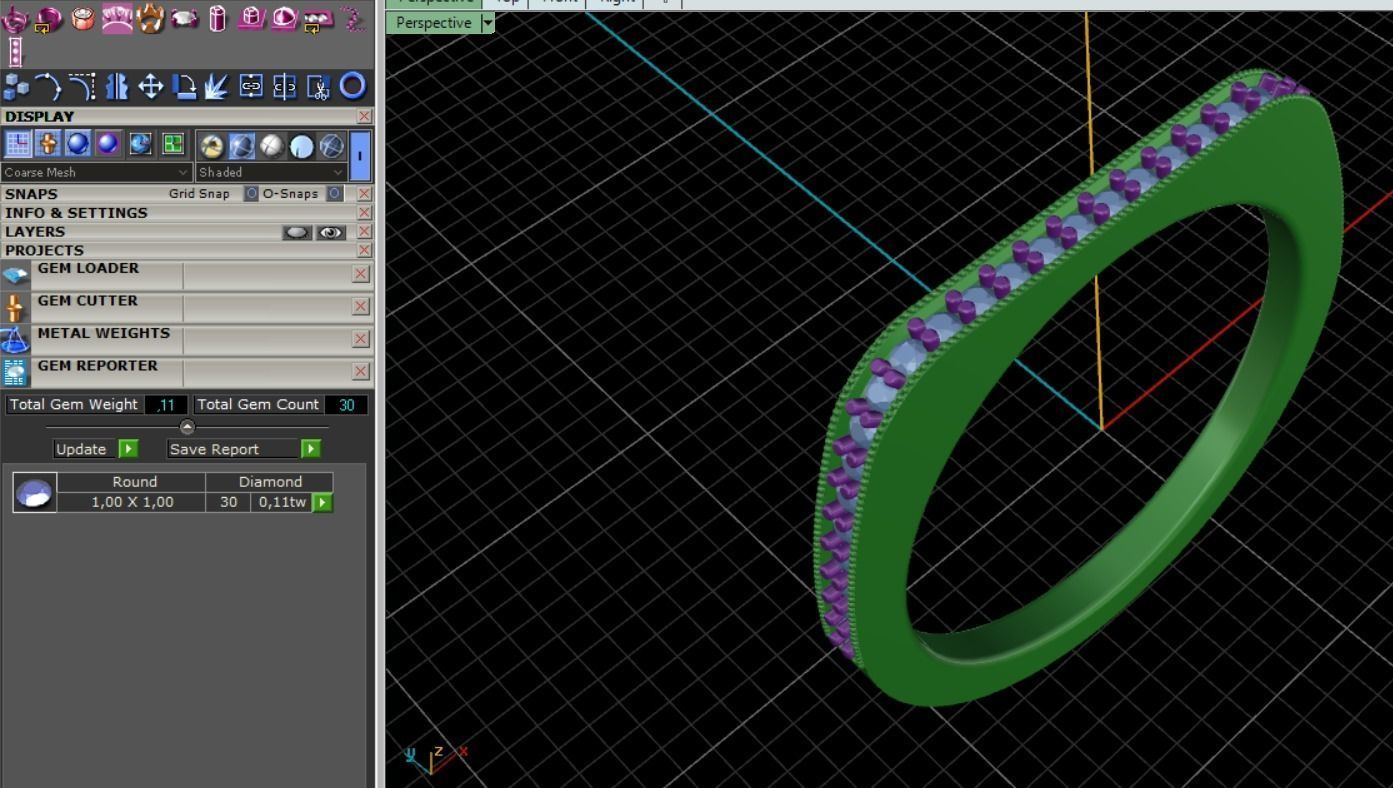Select the dashed corner fillet tool
The width and height of the screenshot is (1393, 788).
[82, 86]
